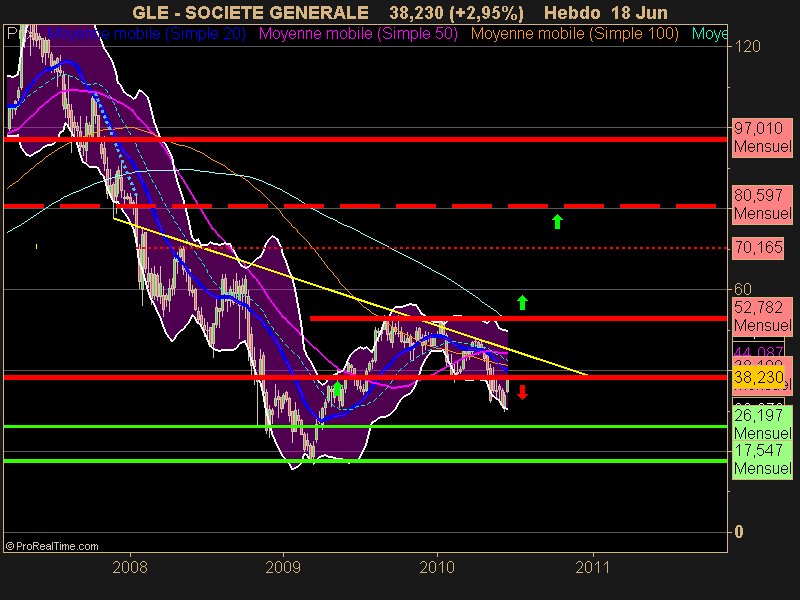Select the 70,165 price label
This screenshot has width=800, height=600.
758,248
